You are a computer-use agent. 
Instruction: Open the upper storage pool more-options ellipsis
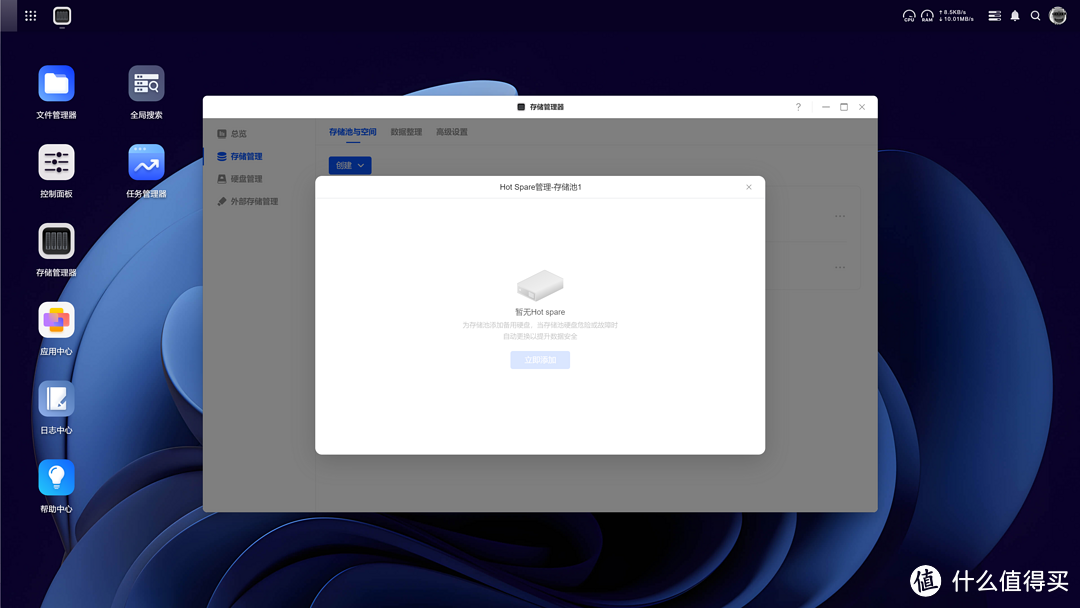click(x=840, y=216)
